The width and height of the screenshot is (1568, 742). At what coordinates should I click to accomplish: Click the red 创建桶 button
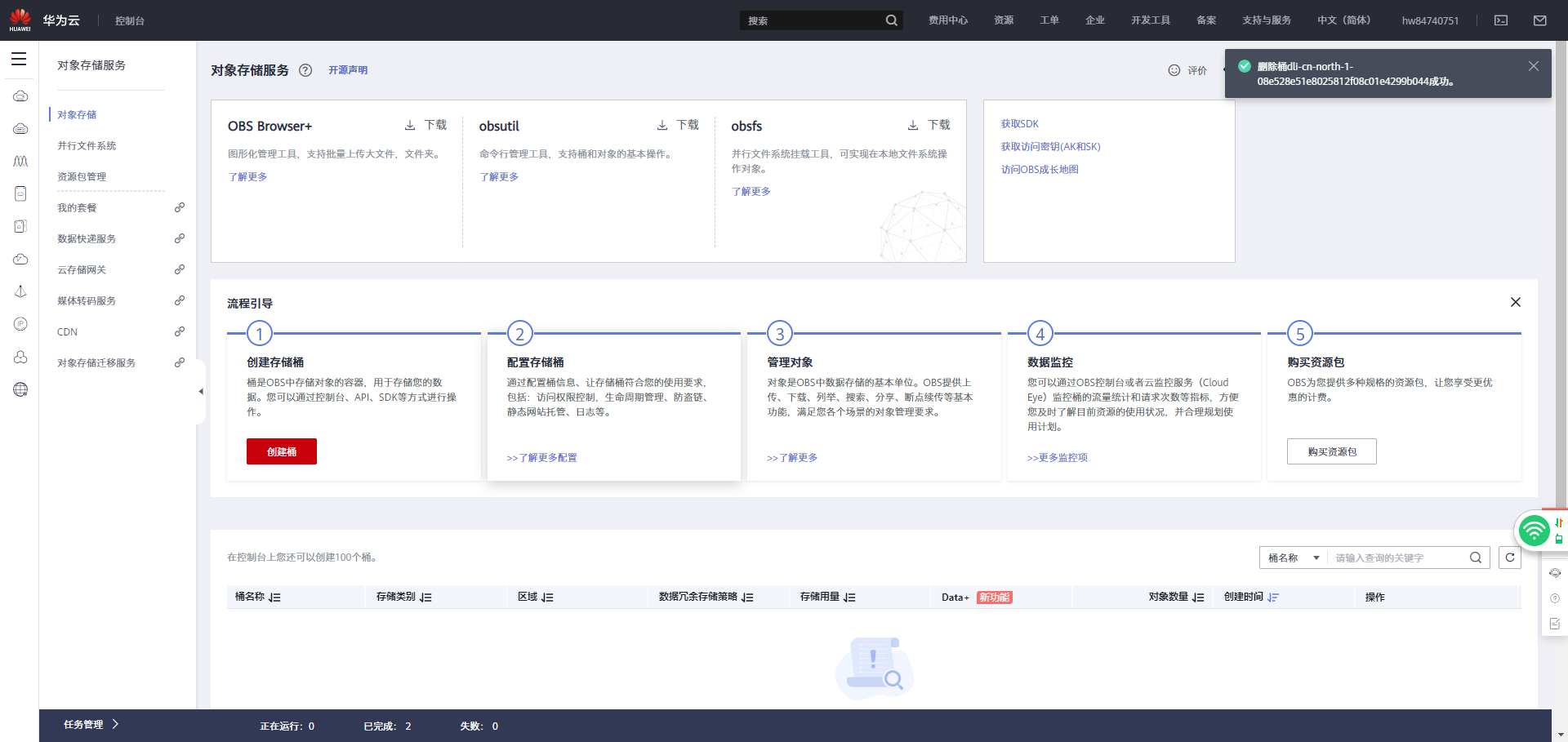pos(282,451)
